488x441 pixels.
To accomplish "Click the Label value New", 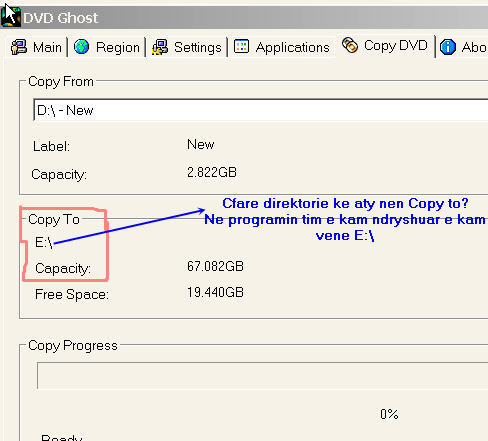I will 200,144.
